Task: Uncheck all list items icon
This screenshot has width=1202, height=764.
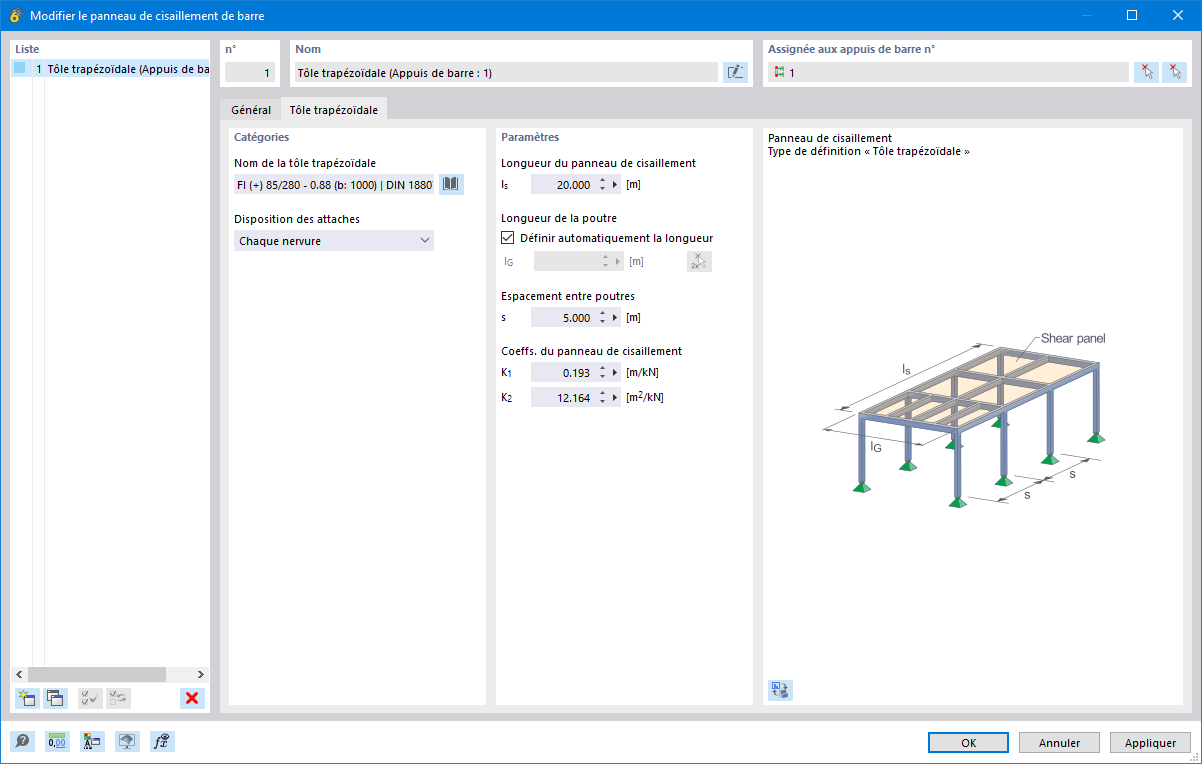Action: [x=118, y=698]
